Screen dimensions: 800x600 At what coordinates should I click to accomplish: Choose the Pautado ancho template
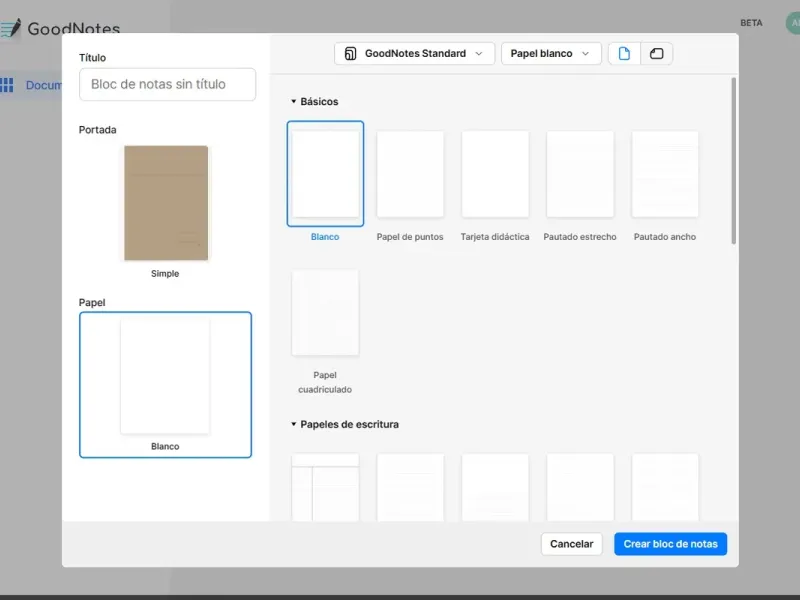tap(665, 174)
